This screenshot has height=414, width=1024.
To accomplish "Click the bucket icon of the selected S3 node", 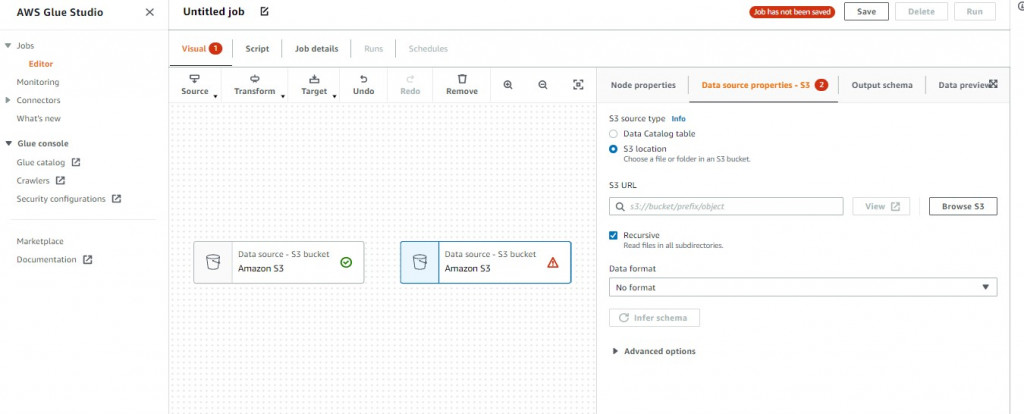I will click(x=420, y=262).
